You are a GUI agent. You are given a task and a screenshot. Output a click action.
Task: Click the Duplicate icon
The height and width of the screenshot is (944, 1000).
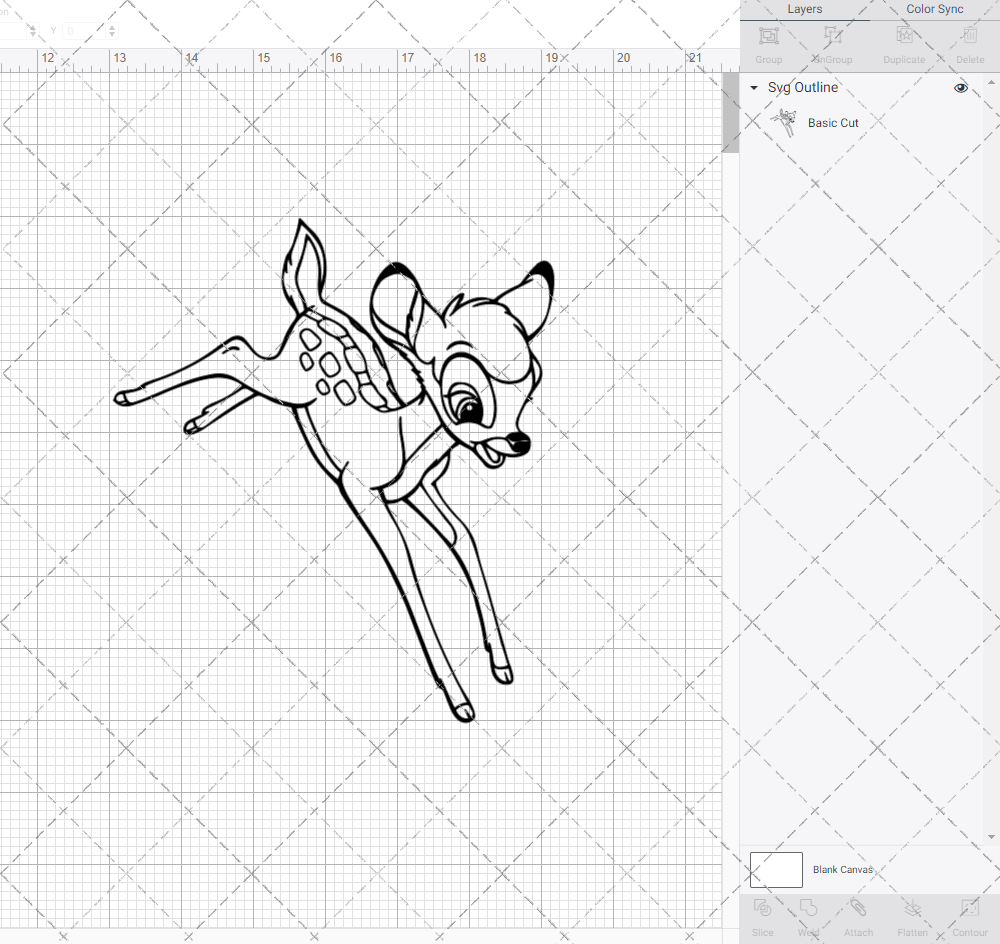pyautogui.click(x=904, y=36)
